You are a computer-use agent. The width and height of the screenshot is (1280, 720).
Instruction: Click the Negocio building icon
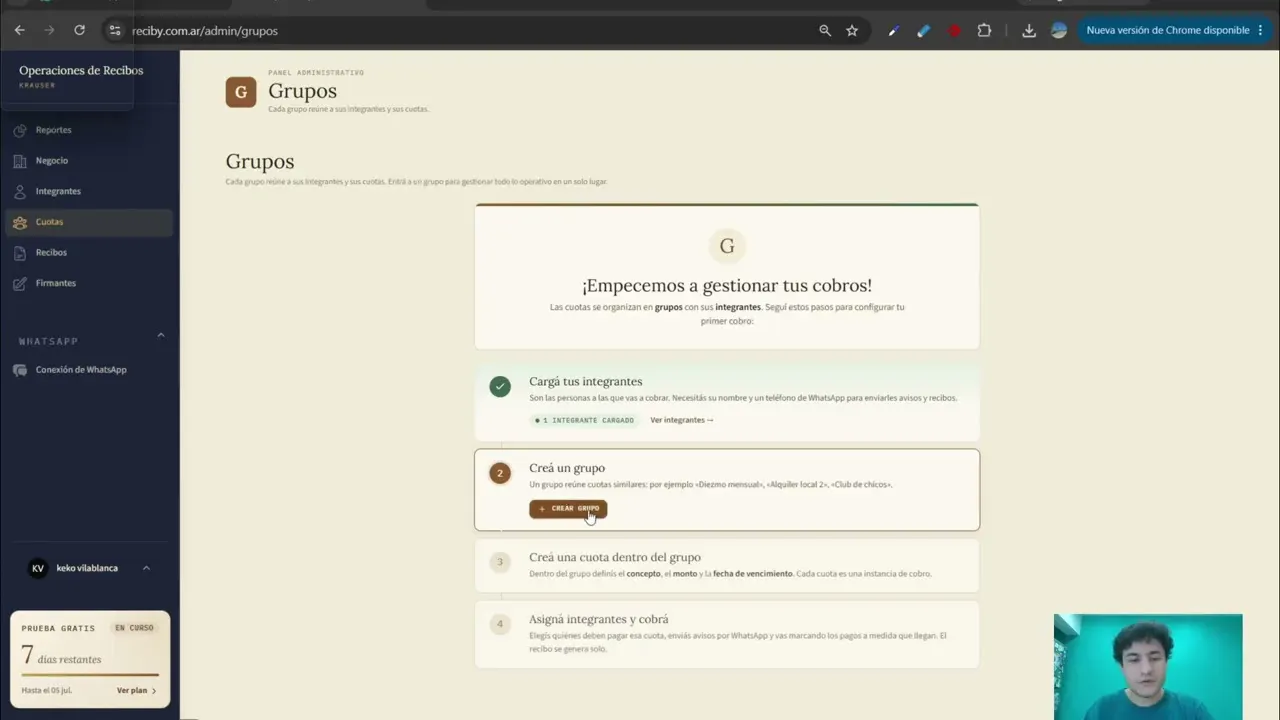[x=20, y=161]
